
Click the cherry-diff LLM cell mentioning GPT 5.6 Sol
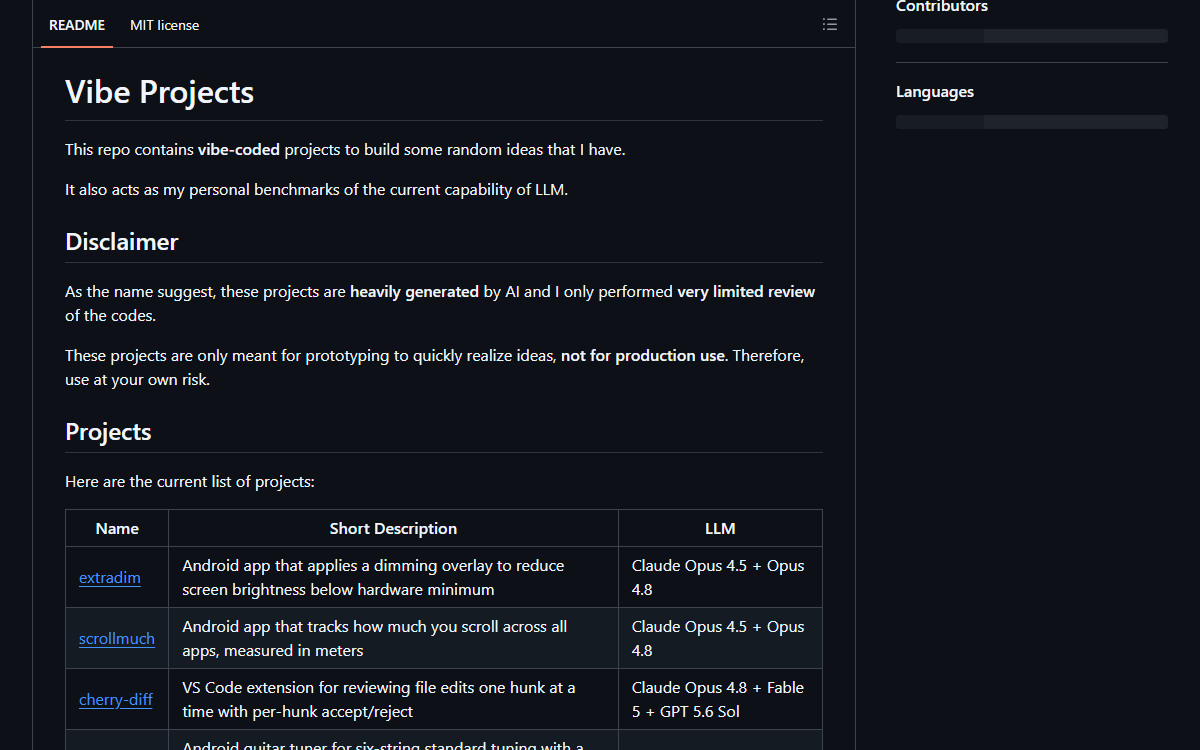720,700
